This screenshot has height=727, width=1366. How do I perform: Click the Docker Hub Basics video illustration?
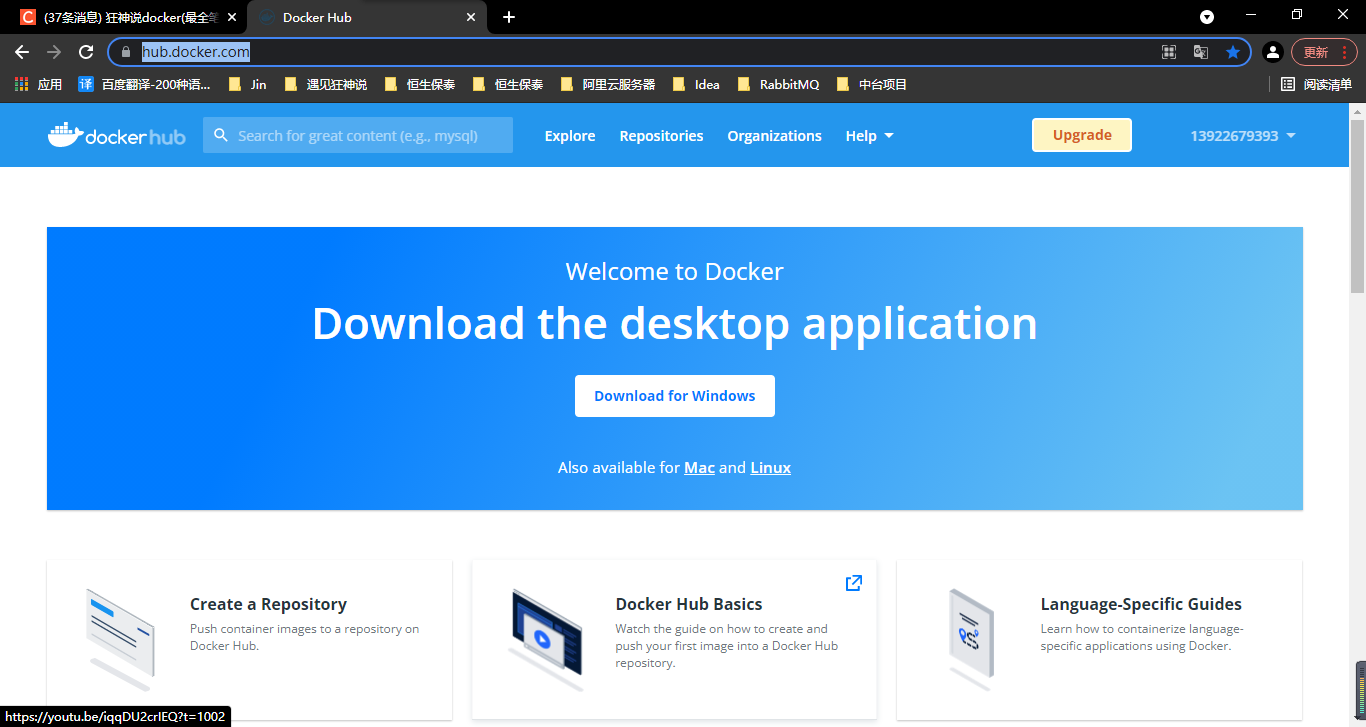(546, 638)
